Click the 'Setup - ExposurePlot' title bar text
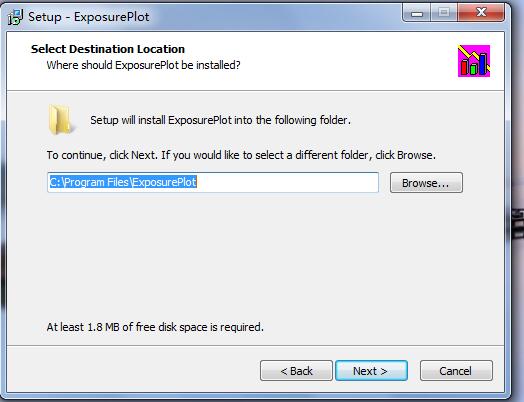The image size is (524, 402). coord(89,17)
